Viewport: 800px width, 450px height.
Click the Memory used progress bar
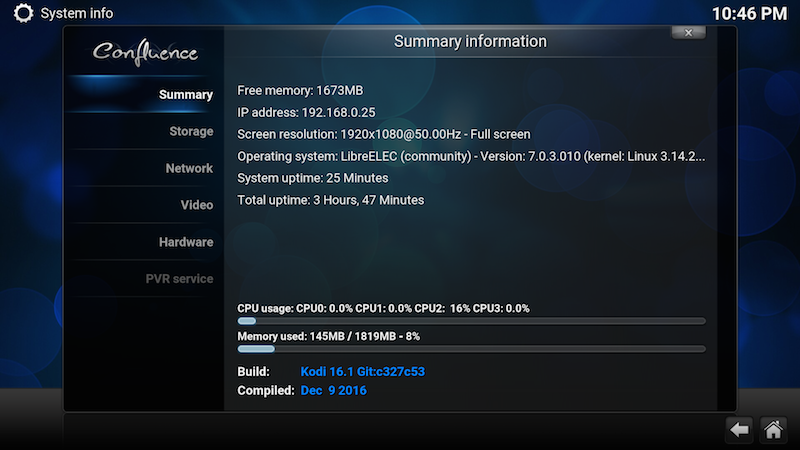(x=471, y=349)
